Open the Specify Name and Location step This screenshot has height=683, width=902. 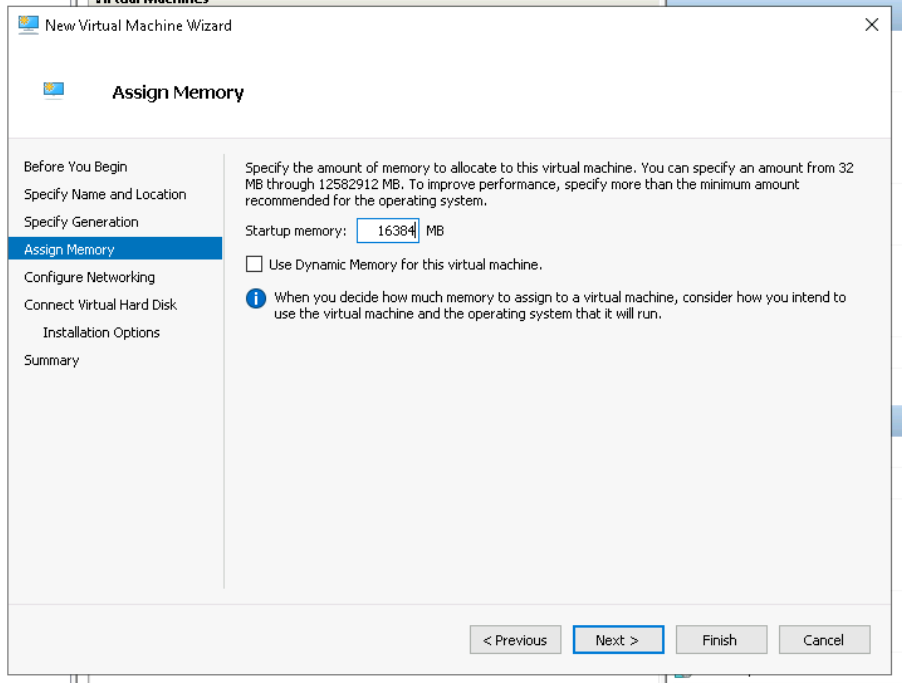(105, 194)
